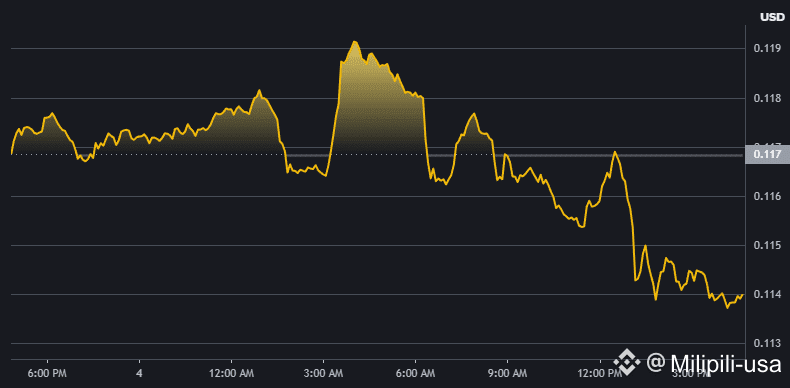This screenshot has height=388, width=790.
Task: Click the 3:00 AM time axis label
Action: coord(323,374)
